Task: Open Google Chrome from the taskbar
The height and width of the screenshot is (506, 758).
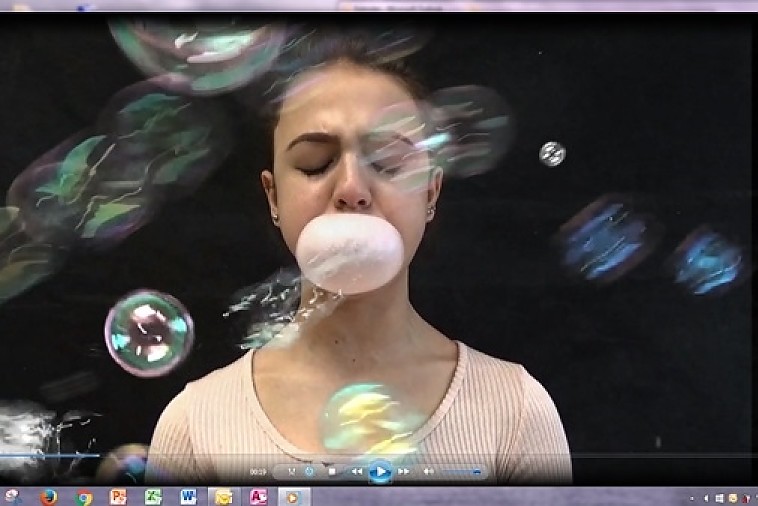Action: coord(84,496)
